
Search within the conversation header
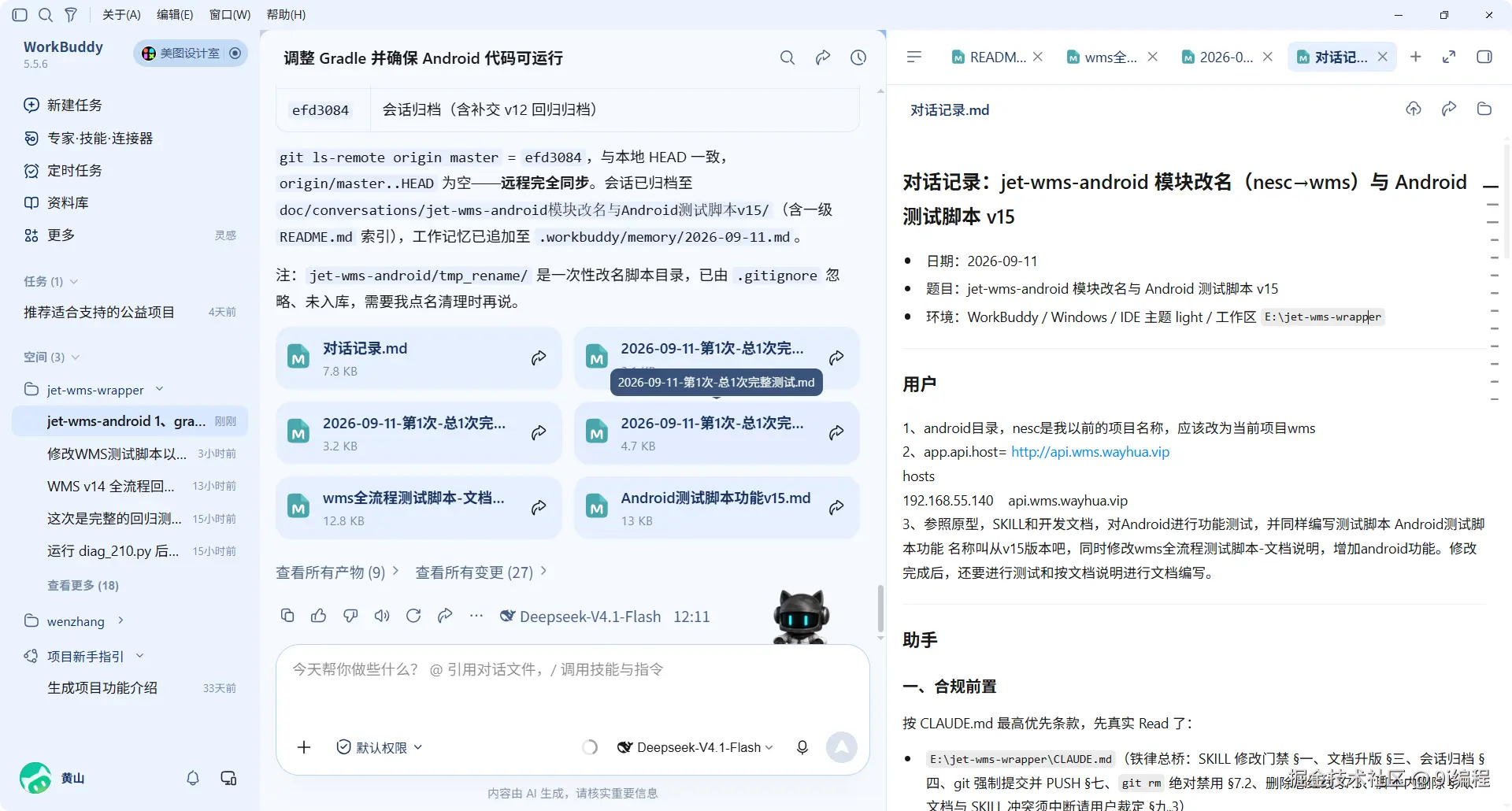pos(787,57)
